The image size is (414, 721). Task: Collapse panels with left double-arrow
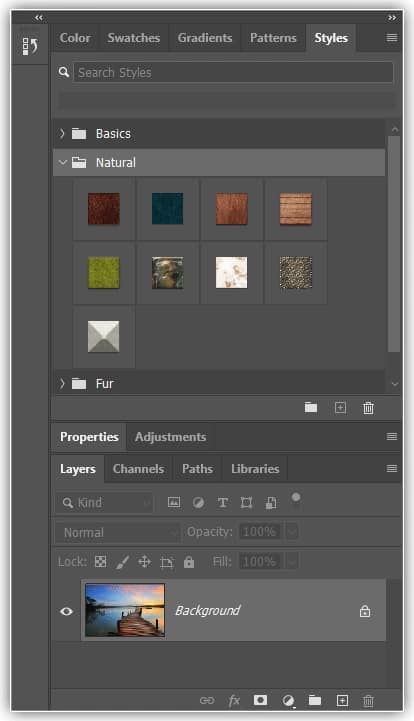point(39,17)
